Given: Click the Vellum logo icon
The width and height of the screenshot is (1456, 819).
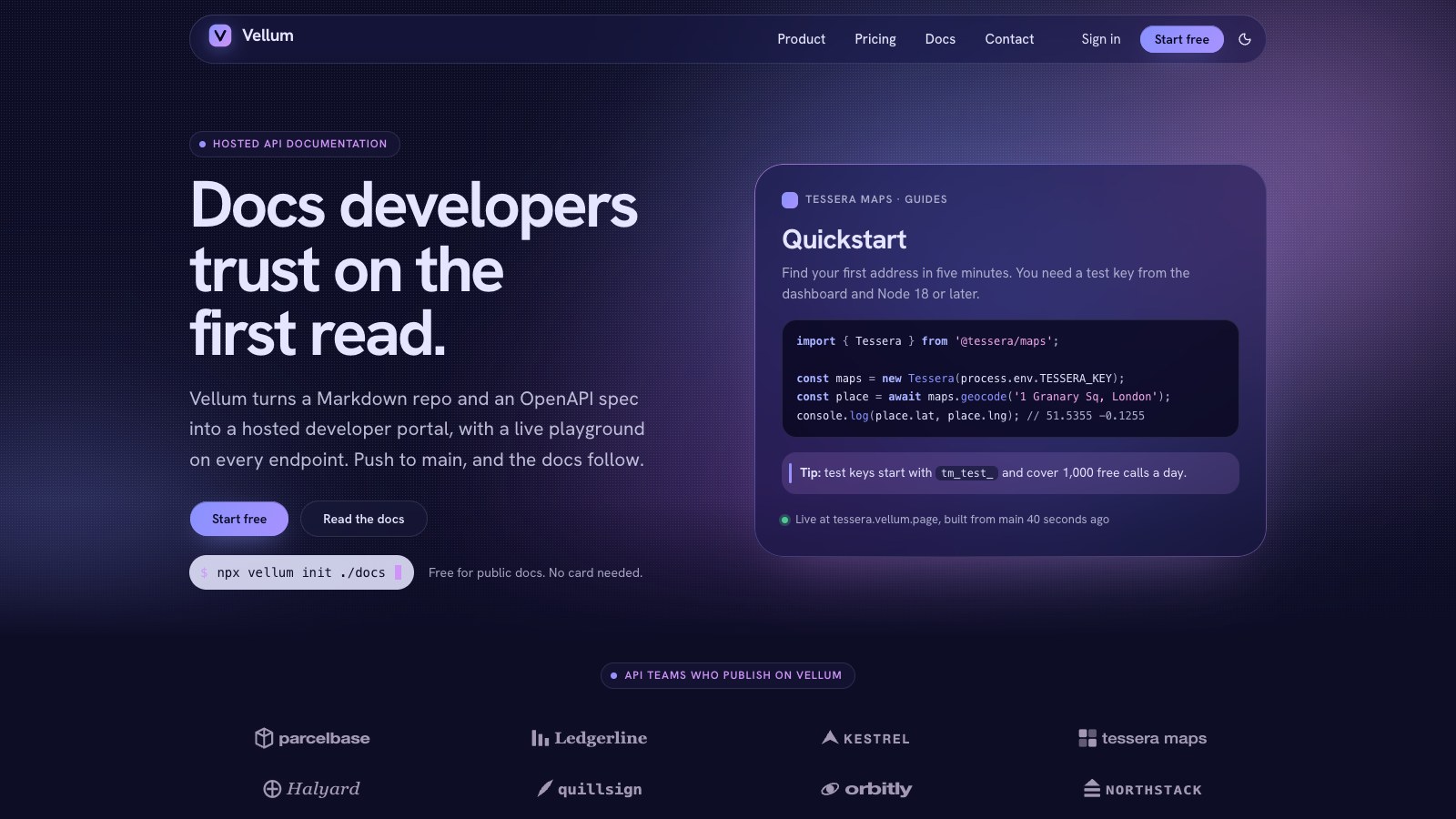Looking at the screenshot, I should 220,35.
